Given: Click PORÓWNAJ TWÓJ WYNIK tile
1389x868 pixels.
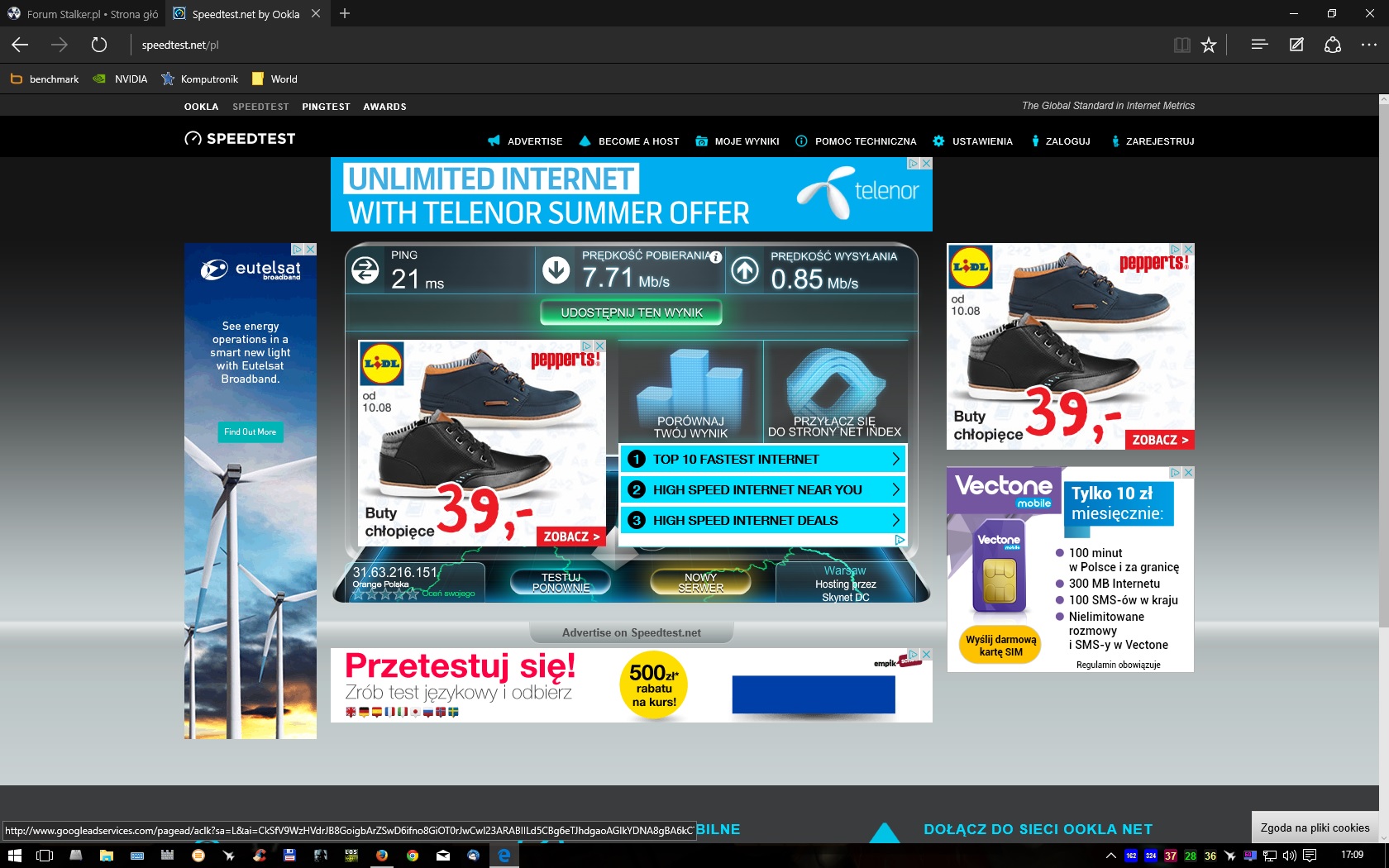Looking at the screenshot, I should click(690, 393).
